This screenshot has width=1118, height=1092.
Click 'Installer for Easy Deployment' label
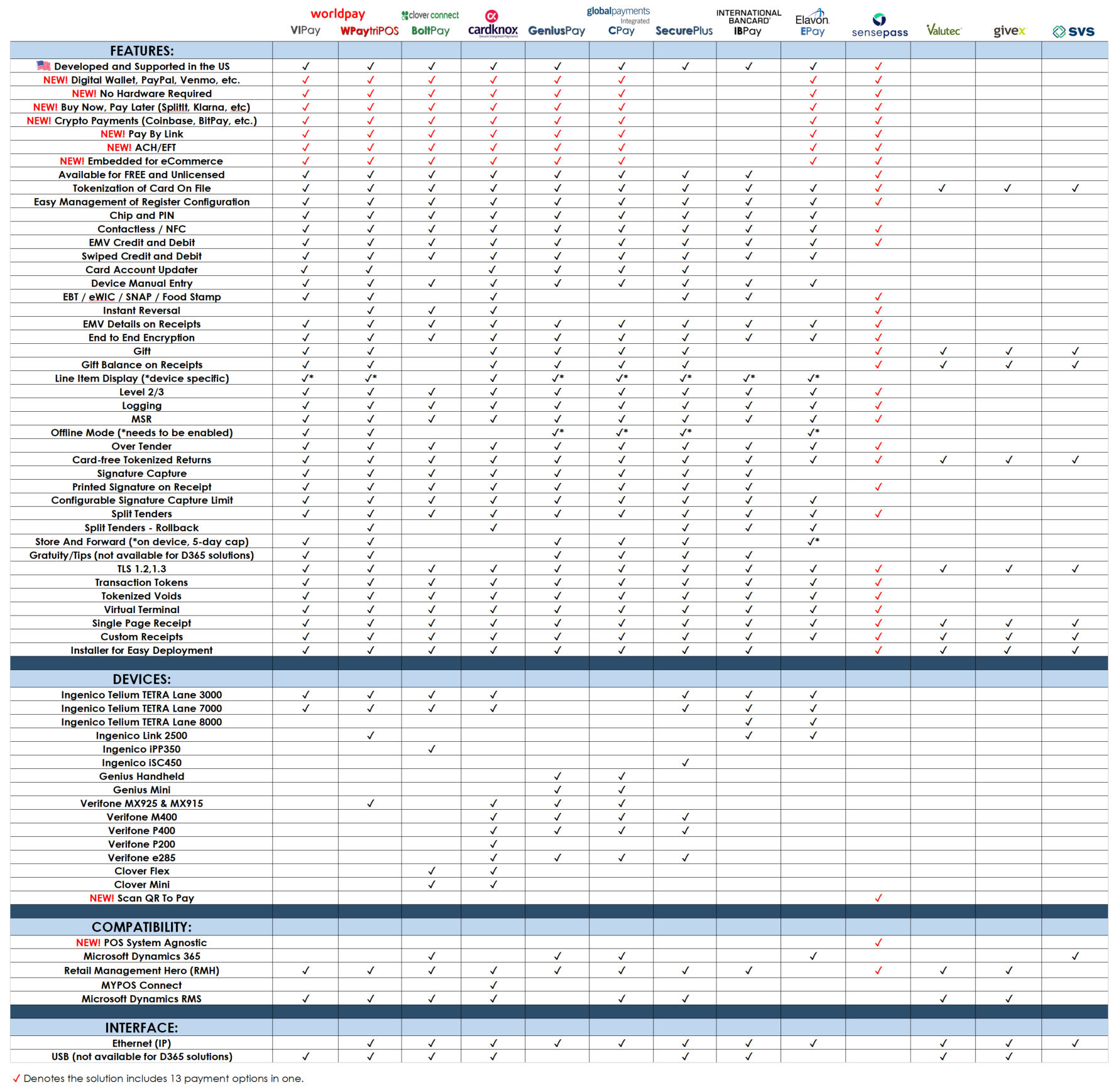(x=142, y=650)
